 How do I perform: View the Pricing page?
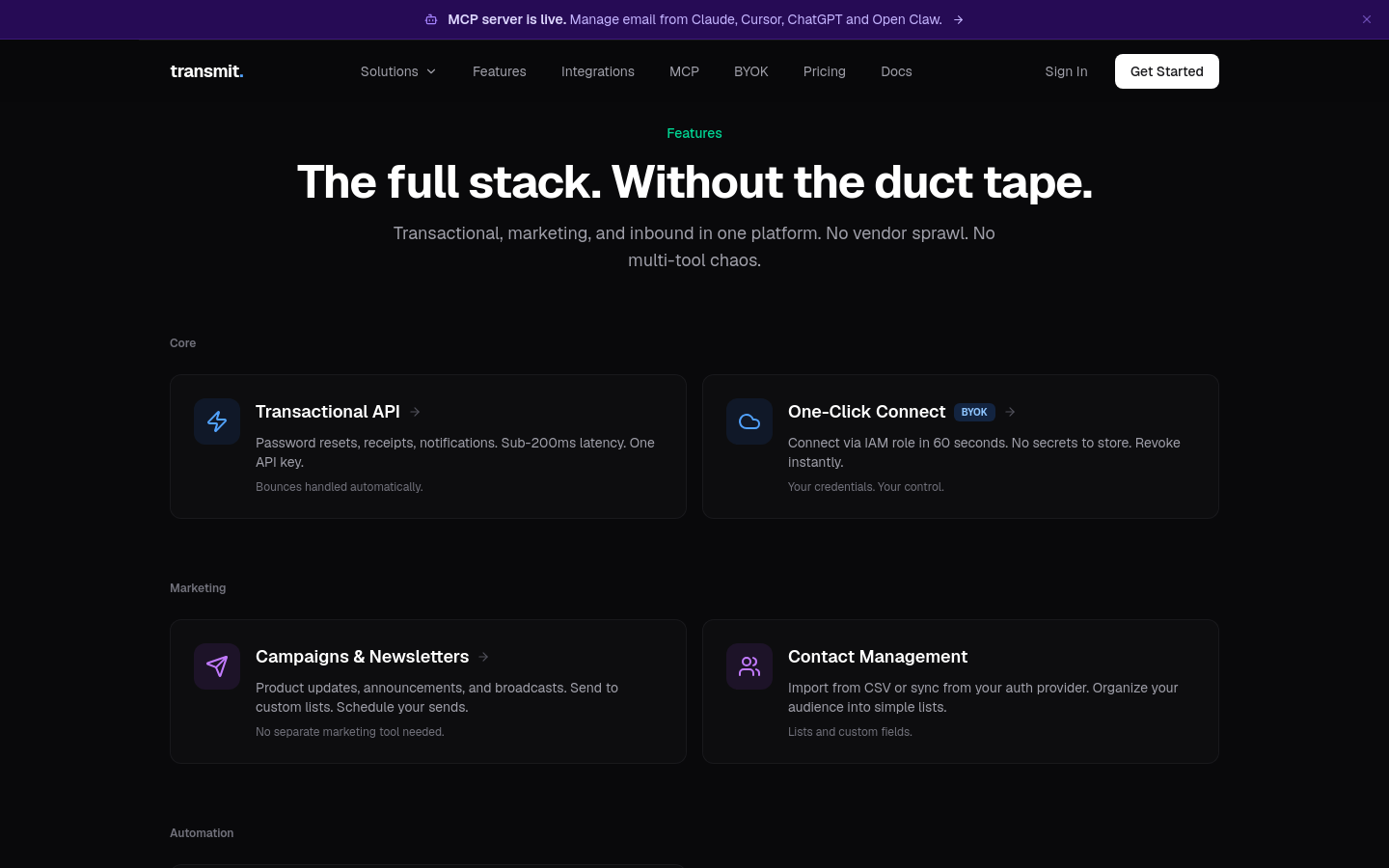click(825, 71)
